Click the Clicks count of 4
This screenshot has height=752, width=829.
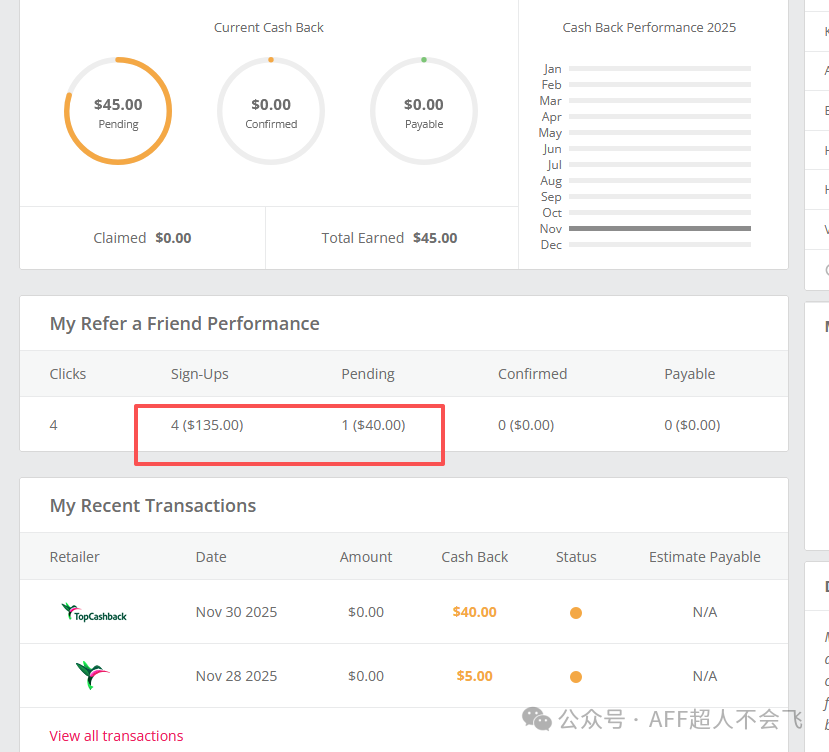point(53,425)
